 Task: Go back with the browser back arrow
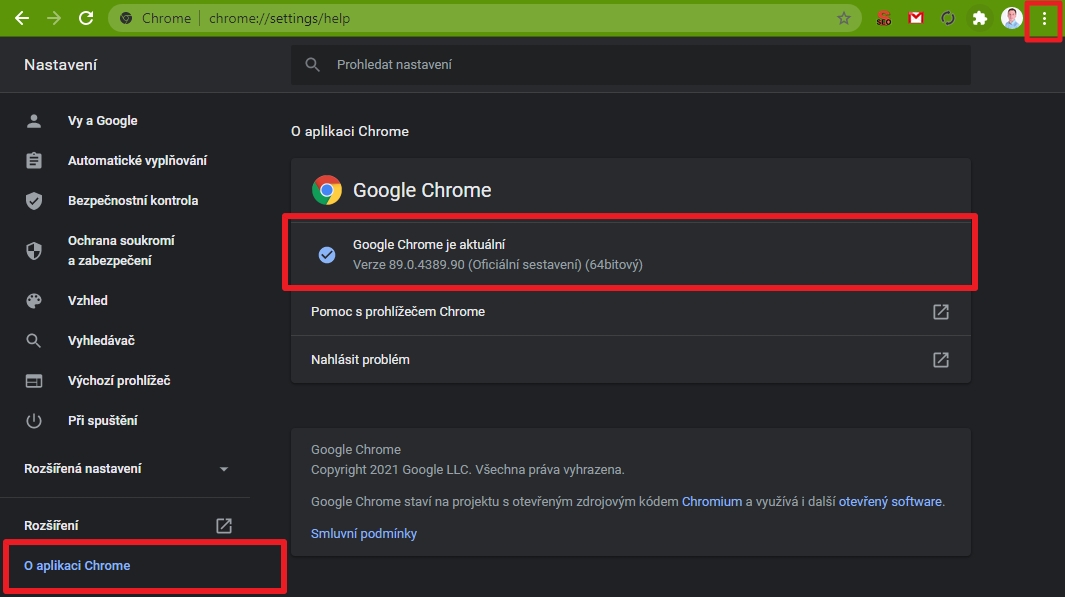click(22, 18)
